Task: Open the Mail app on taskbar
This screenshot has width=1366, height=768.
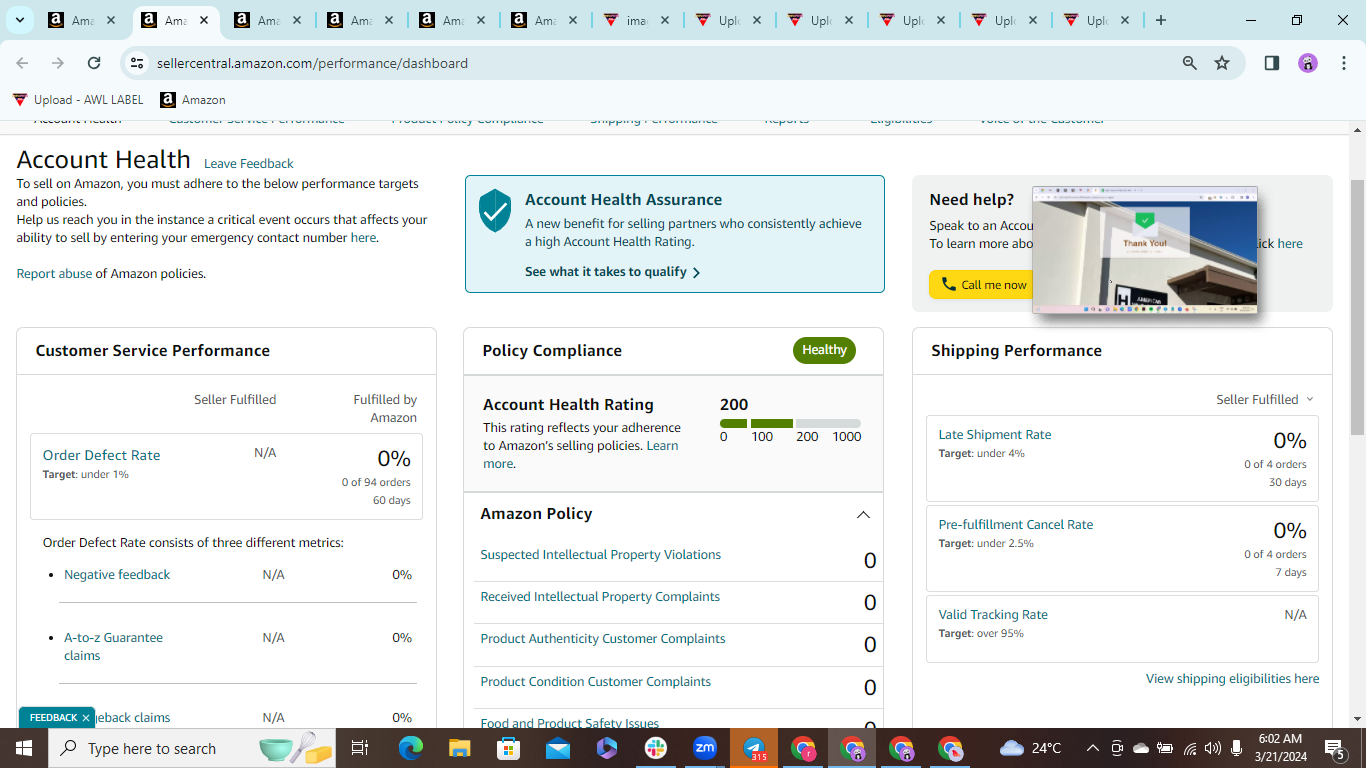Action: tap(558, 748)
